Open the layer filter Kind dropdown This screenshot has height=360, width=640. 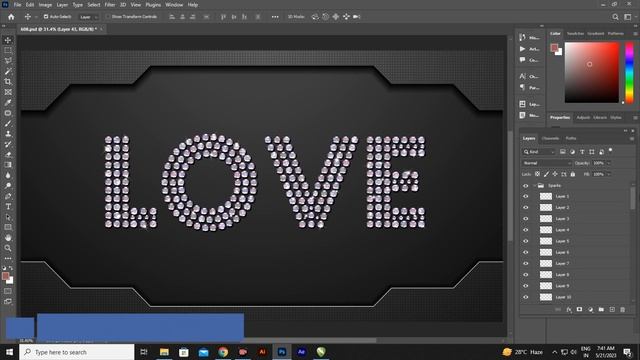[539, 152]
